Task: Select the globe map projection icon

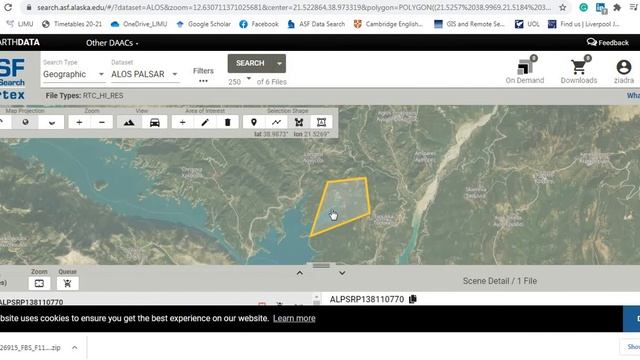Action: click(x=25, y=122)
